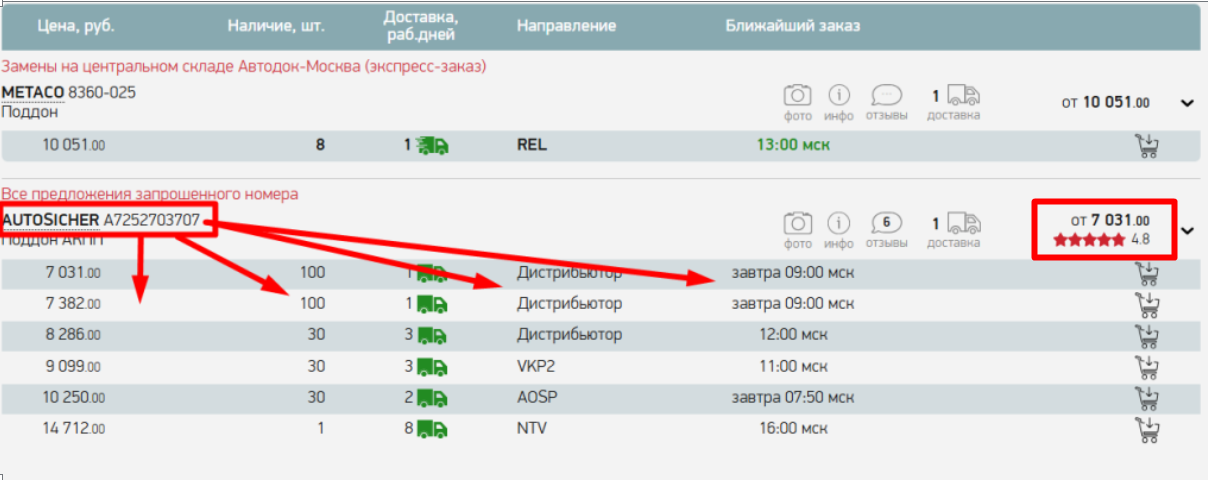Click the 9 099.00 price cell
This screenshot has height=480, width=1208.
click(75, 366)
